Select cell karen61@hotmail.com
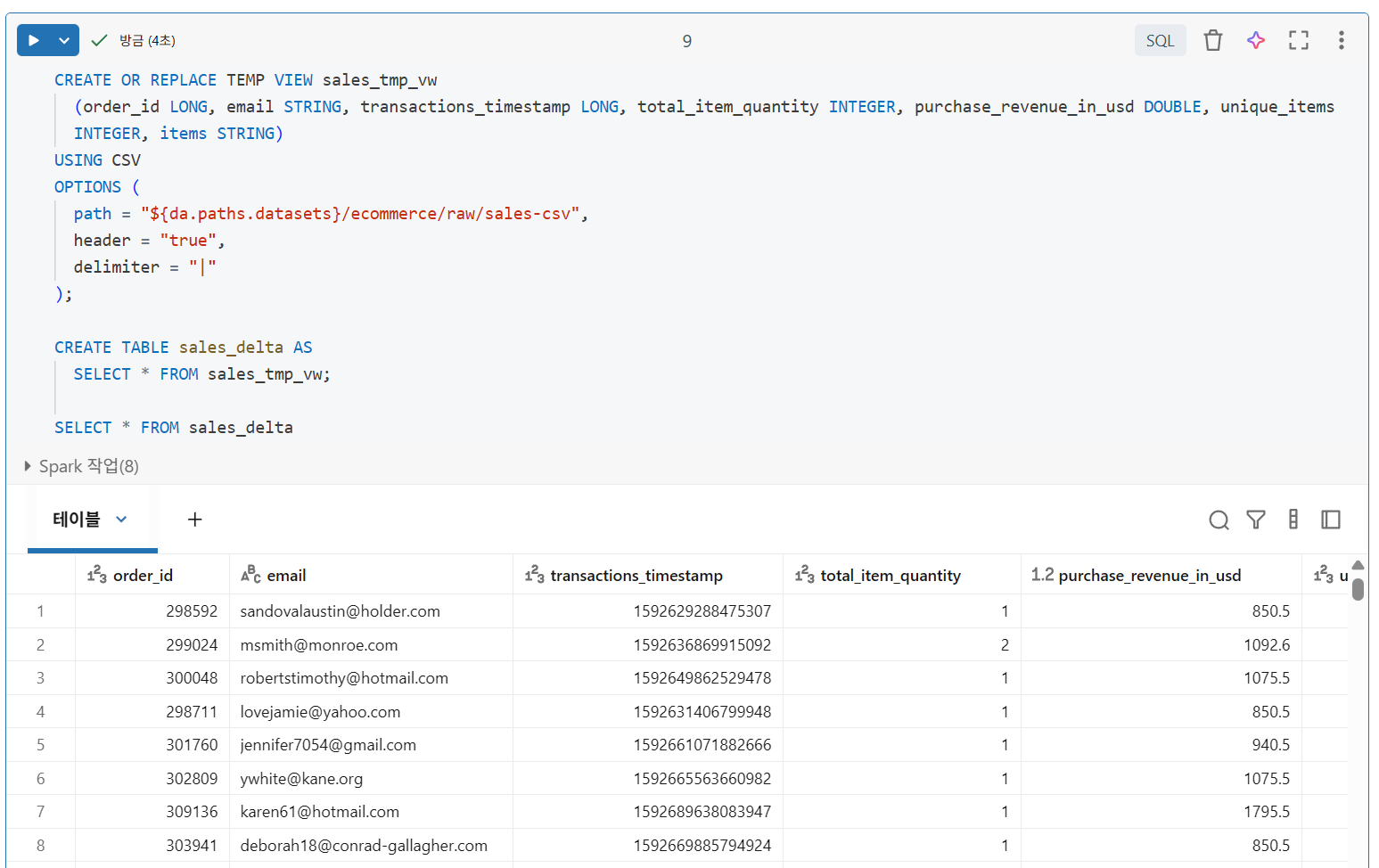1379x868 pixels. click(371, 812)
